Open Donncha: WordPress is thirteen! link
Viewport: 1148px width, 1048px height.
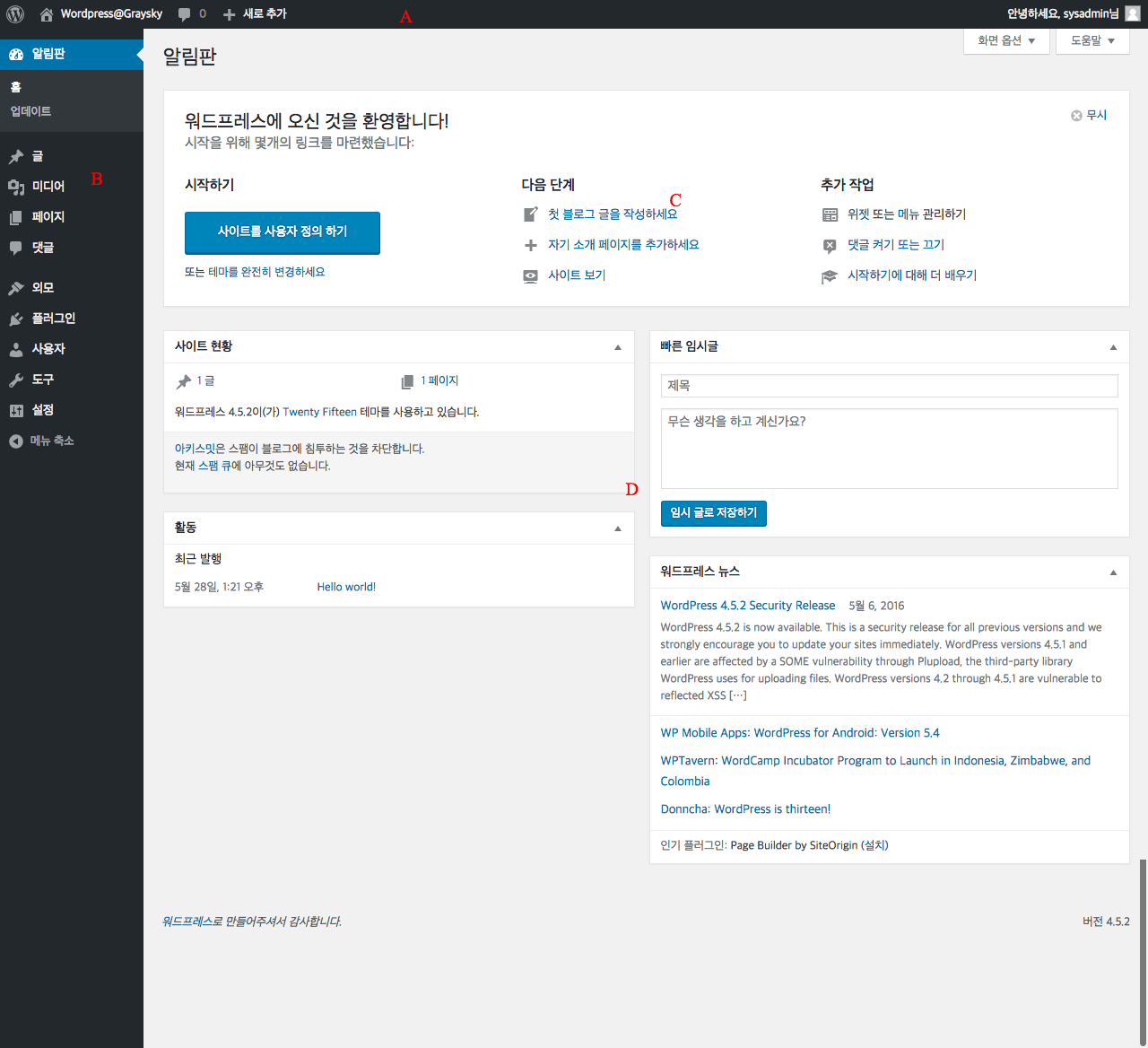(x=745, y=809)
